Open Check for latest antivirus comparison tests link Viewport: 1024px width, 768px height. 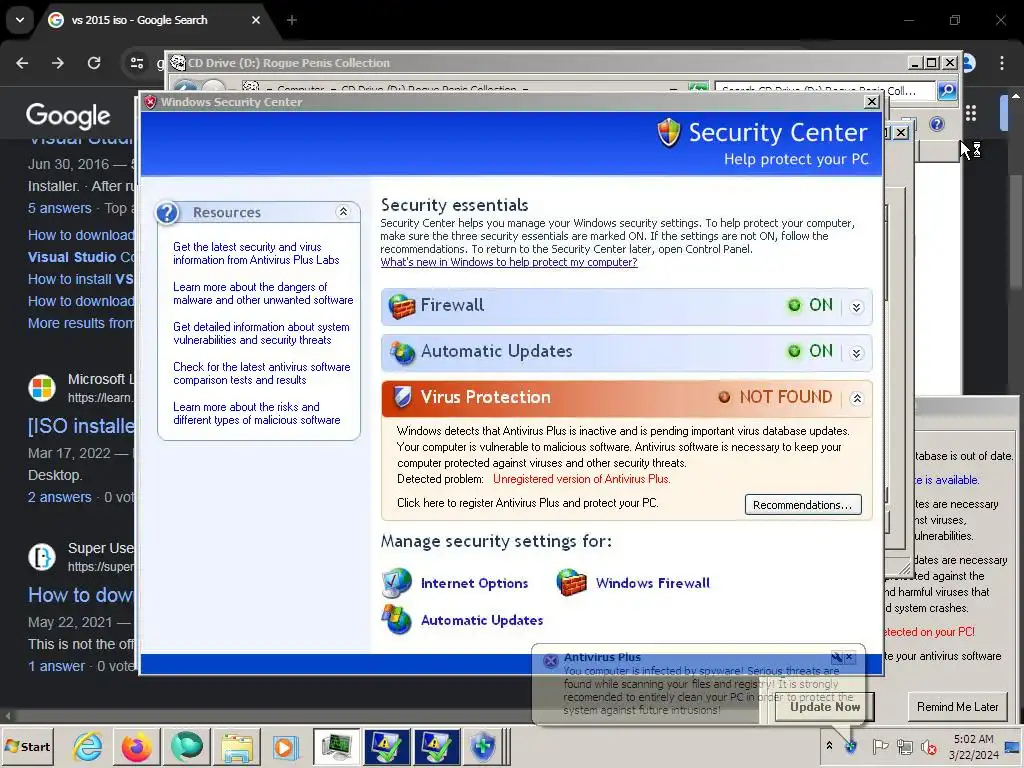(x=262, y=373)
